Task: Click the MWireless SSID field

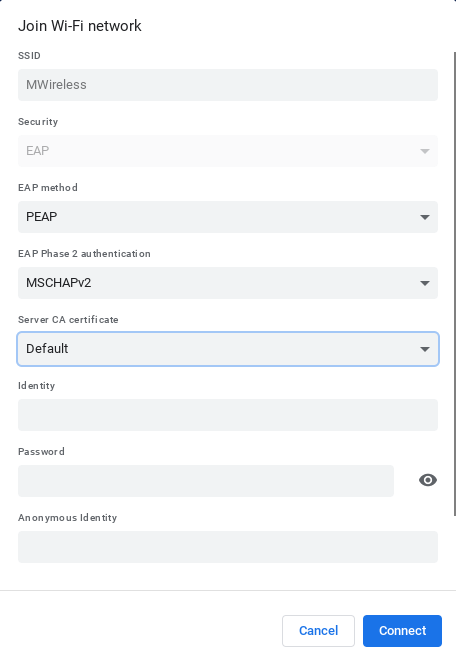Action: tap(228, 85)
